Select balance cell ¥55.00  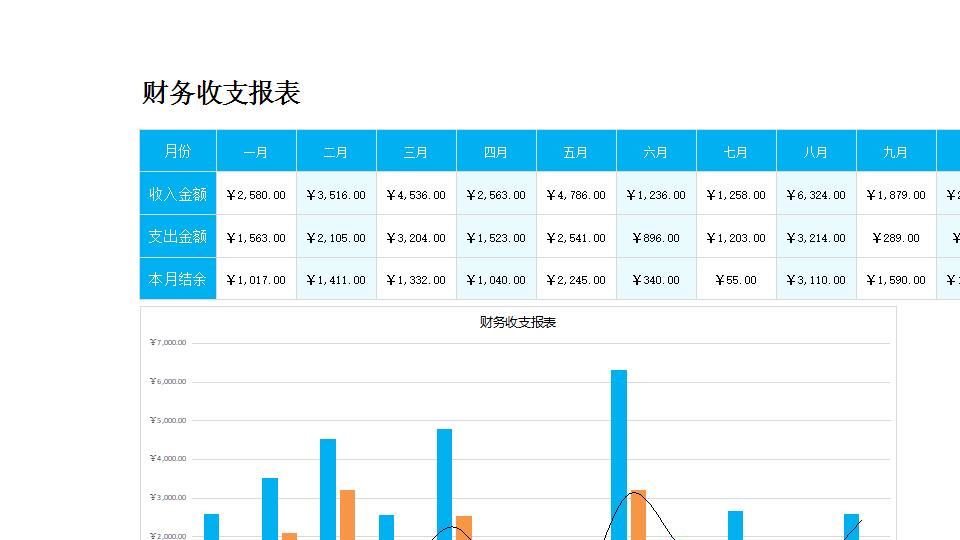pos(737,279)
